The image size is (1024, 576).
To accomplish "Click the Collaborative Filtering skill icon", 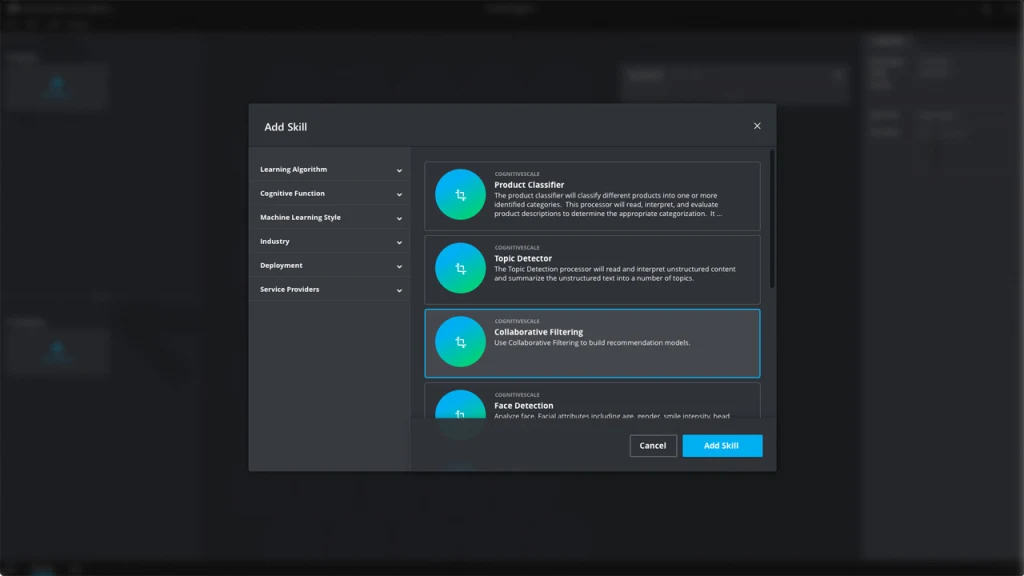I will tap(460, 342).
